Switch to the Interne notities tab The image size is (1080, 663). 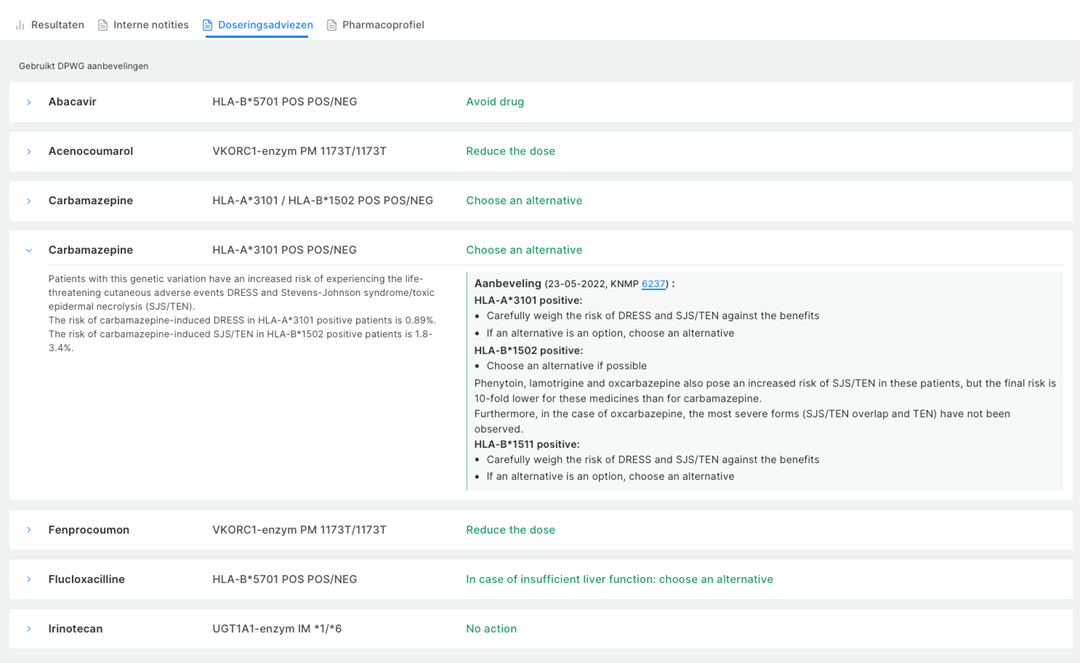click(x=150, y=25)
